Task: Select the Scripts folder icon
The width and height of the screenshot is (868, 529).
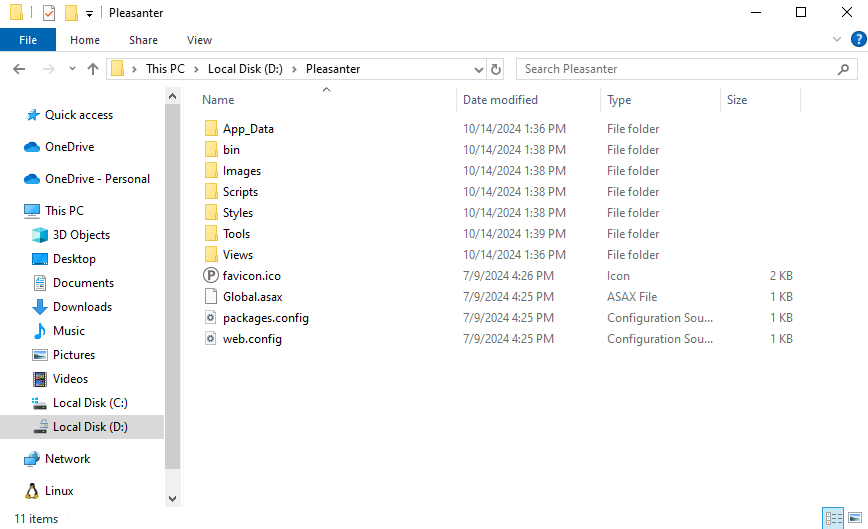Action: coord(211,191)
